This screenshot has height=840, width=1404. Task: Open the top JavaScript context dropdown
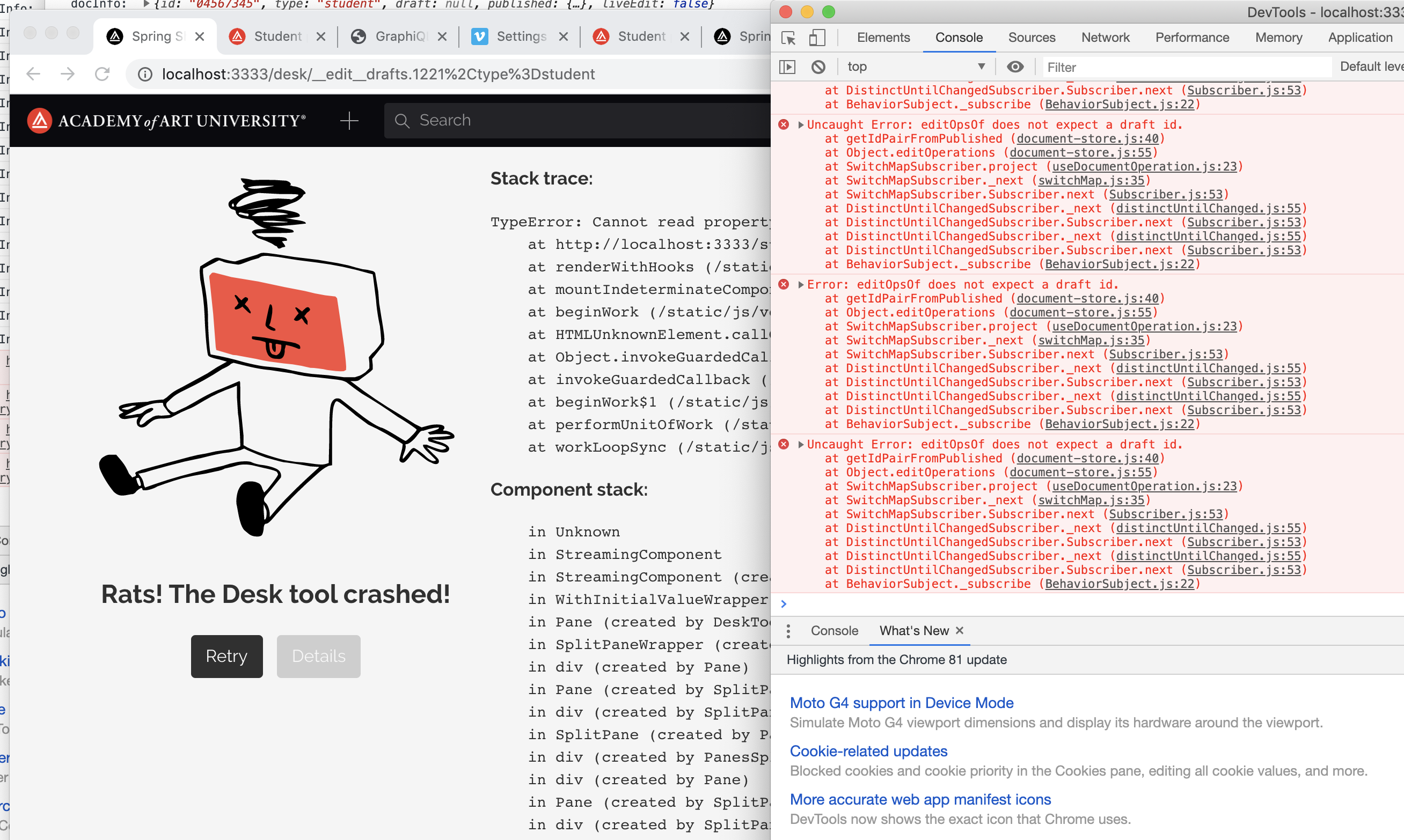[x=916, y=67]
